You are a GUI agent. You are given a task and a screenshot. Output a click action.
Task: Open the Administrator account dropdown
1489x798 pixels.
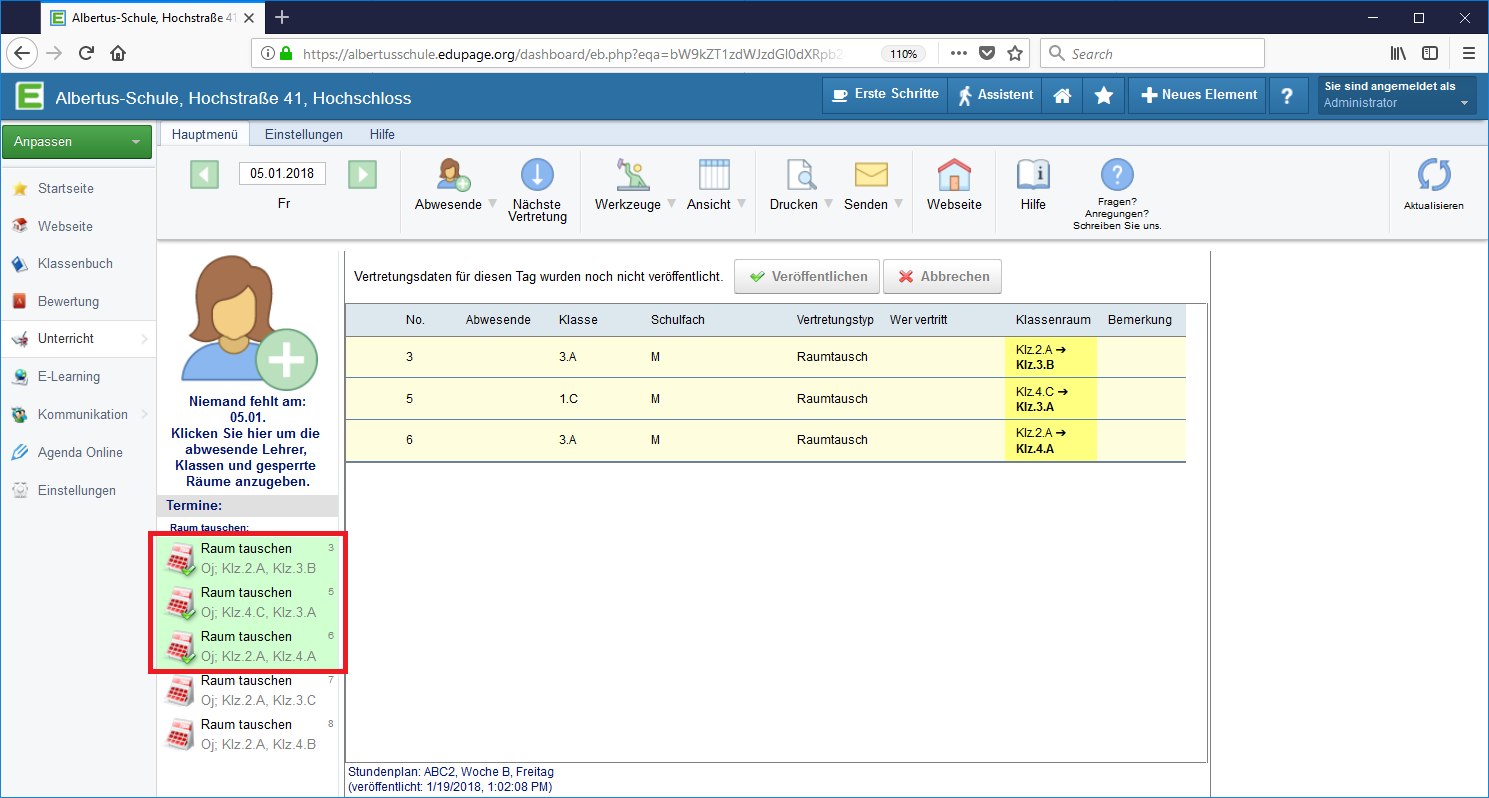coord(1396,95)
